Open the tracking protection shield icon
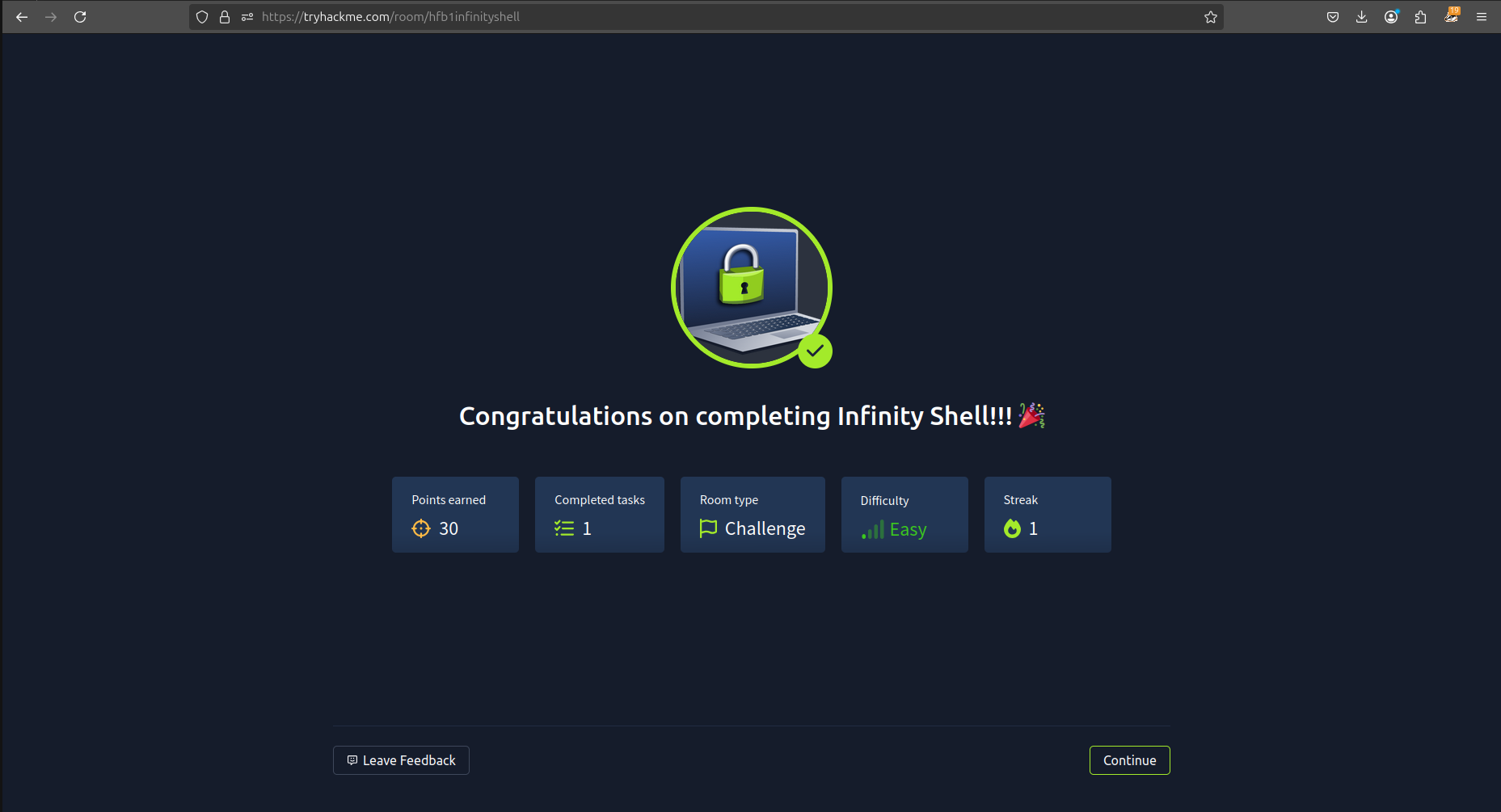Screen dimensions: 1501x812 (x=202, y=17)
